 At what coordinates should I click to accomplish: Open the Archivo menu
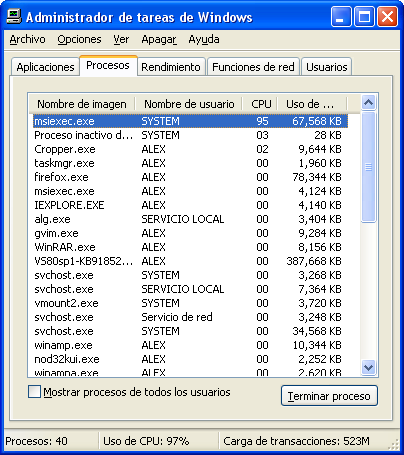click(27, 39)
